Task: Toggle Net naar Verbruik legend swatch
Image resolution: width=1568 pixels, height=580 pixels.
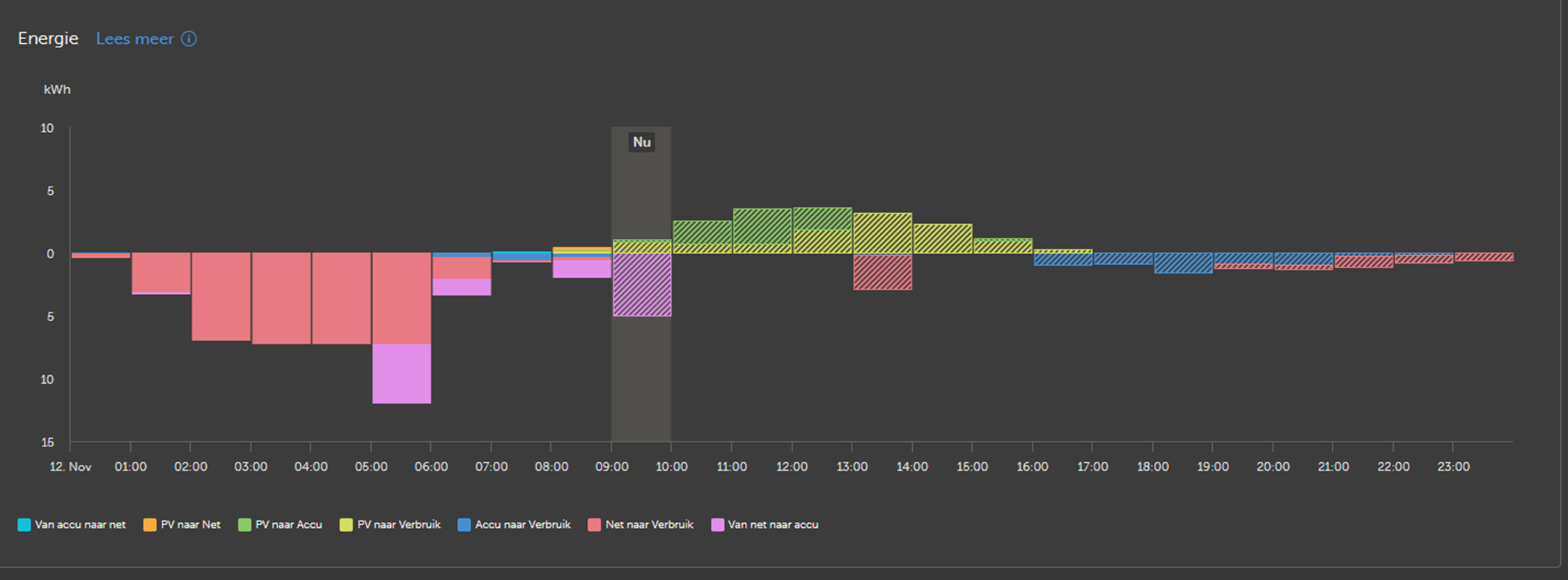Action: click(x=594, y=525)
